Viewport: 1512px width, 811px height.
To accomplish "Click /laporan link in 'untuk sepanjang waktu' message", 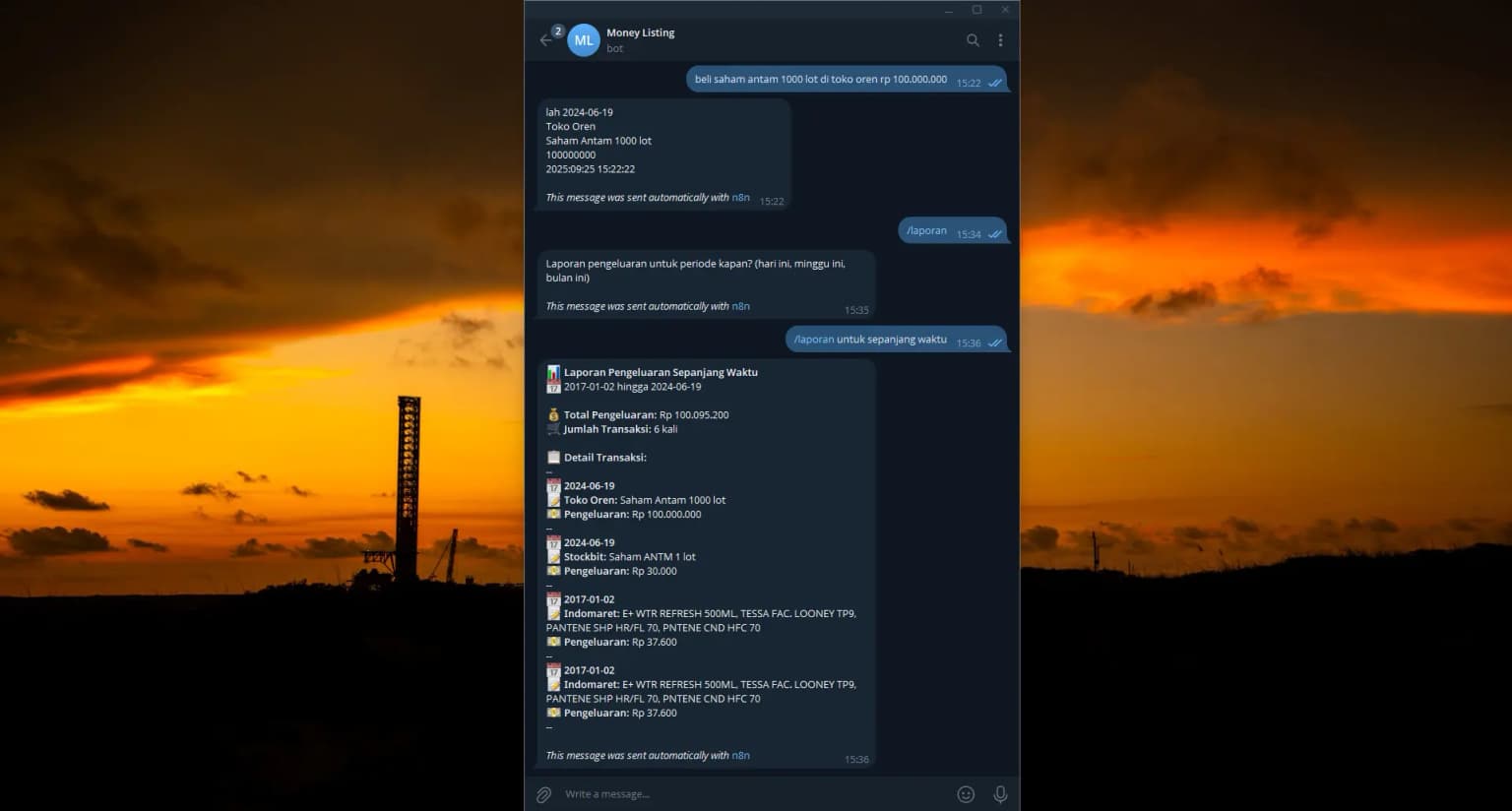I will pos(814,340).
